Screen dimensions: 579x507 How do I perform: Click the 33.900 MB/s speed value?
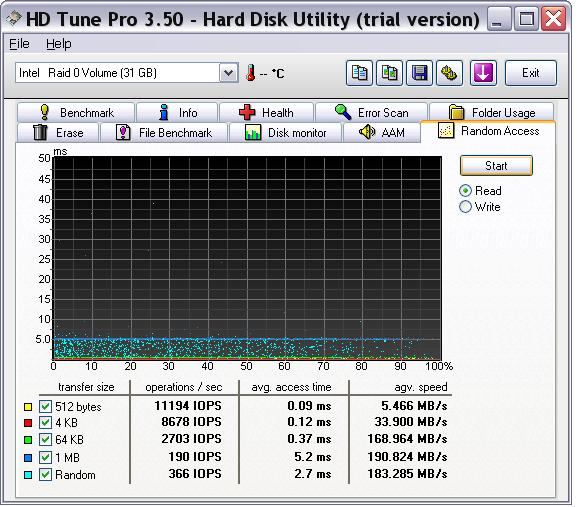(411, 421)
